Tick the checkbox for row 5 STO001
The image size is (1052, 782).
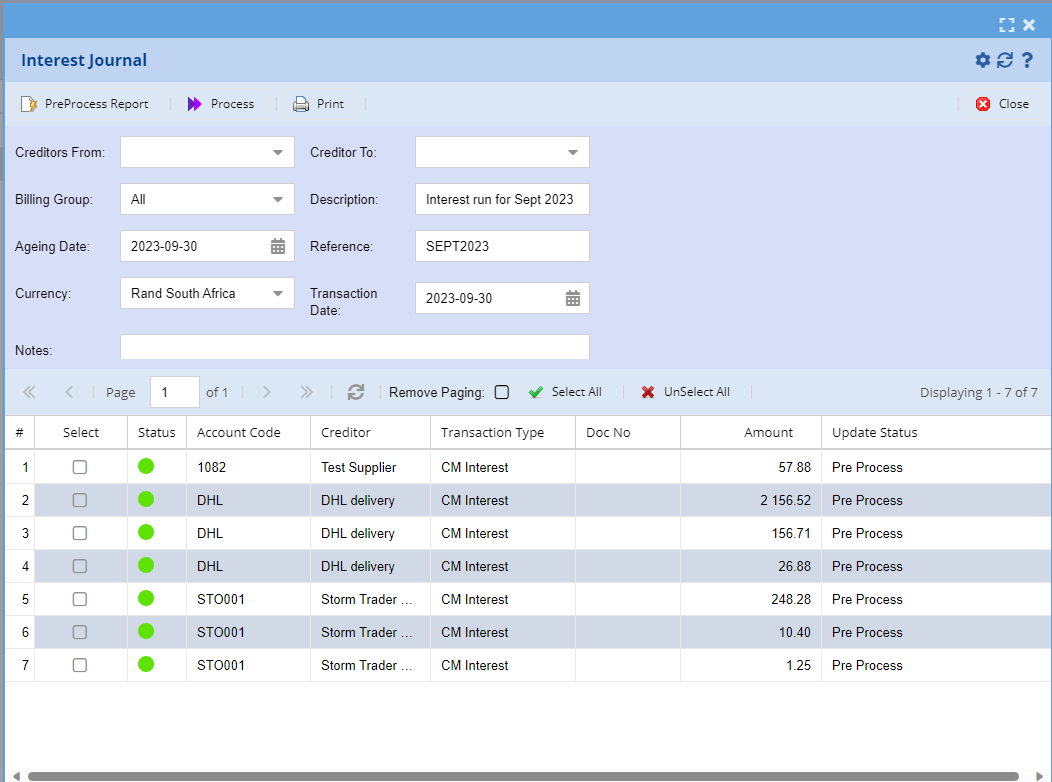[x=80, y=599]
